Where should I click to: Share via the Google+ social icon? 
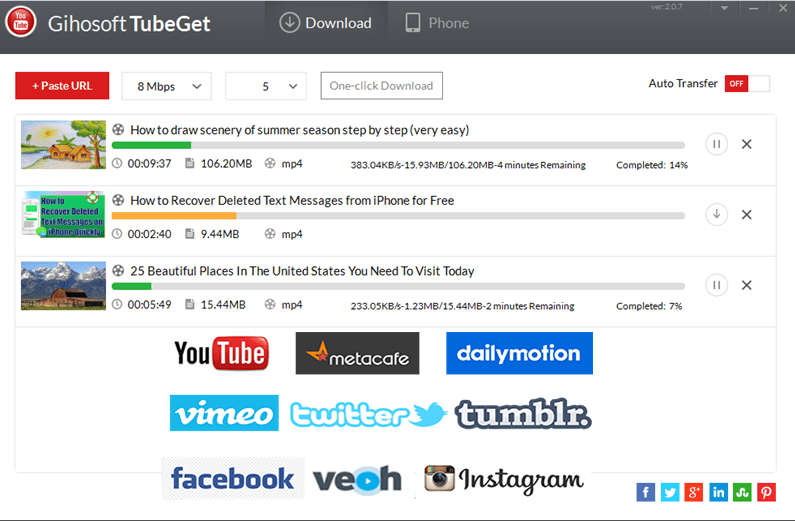[x=694, y=492]
